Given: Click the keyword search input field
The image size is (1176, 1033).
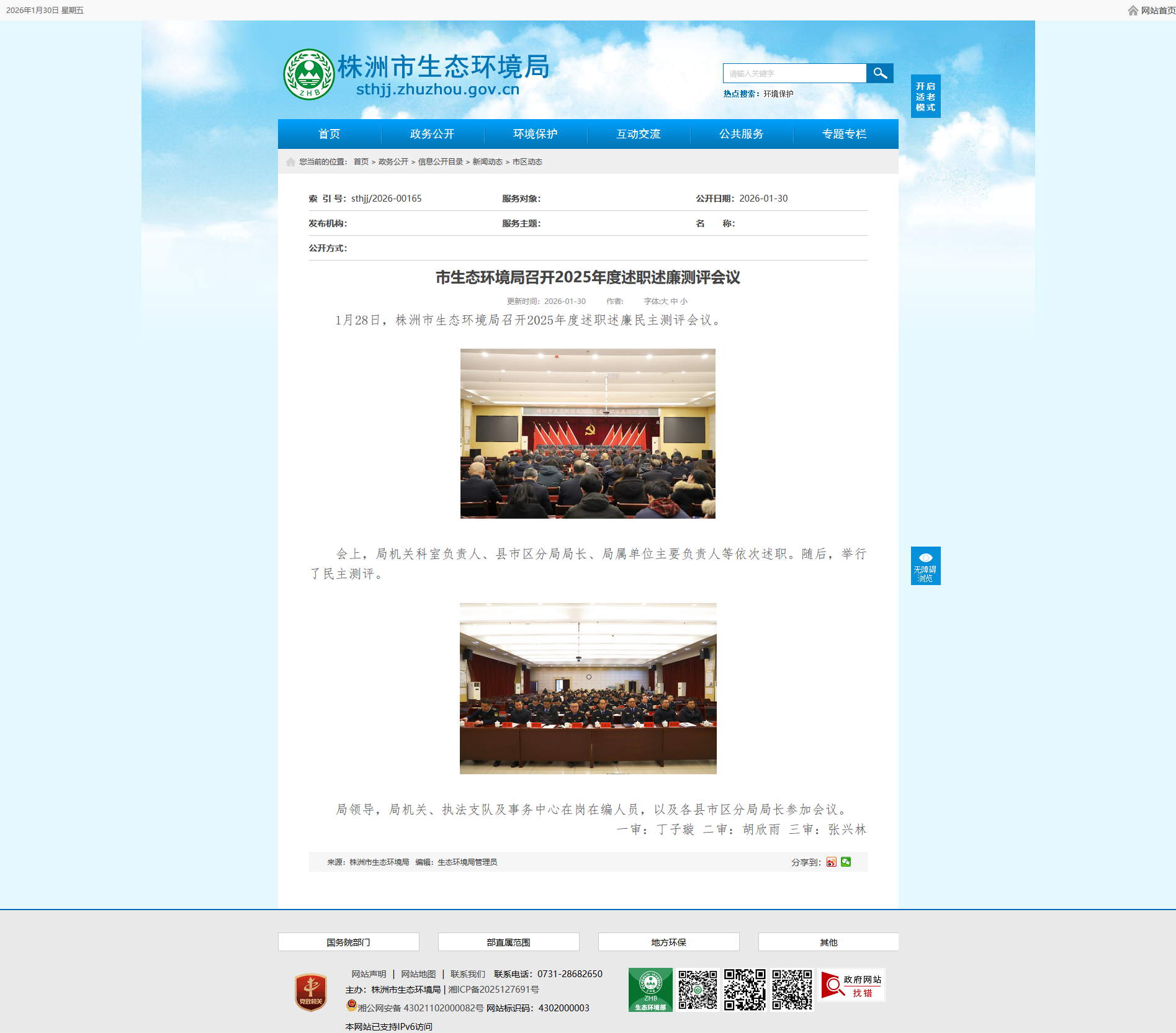Looking at the screenshot, I should pyautogui.click(x=794, y=73).
